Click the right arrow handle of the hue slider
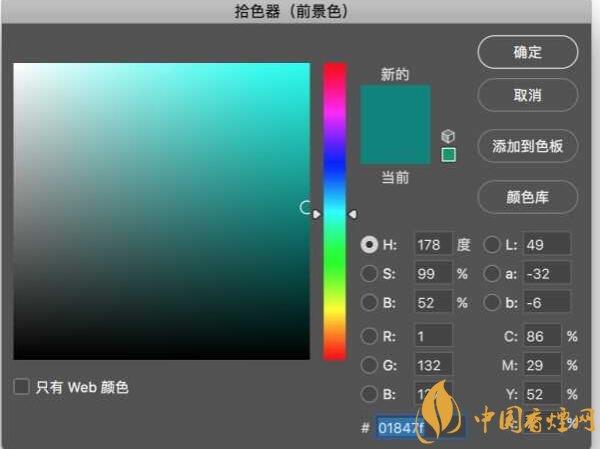Screen dimensions: 600x449 click(x=352, y=214)
